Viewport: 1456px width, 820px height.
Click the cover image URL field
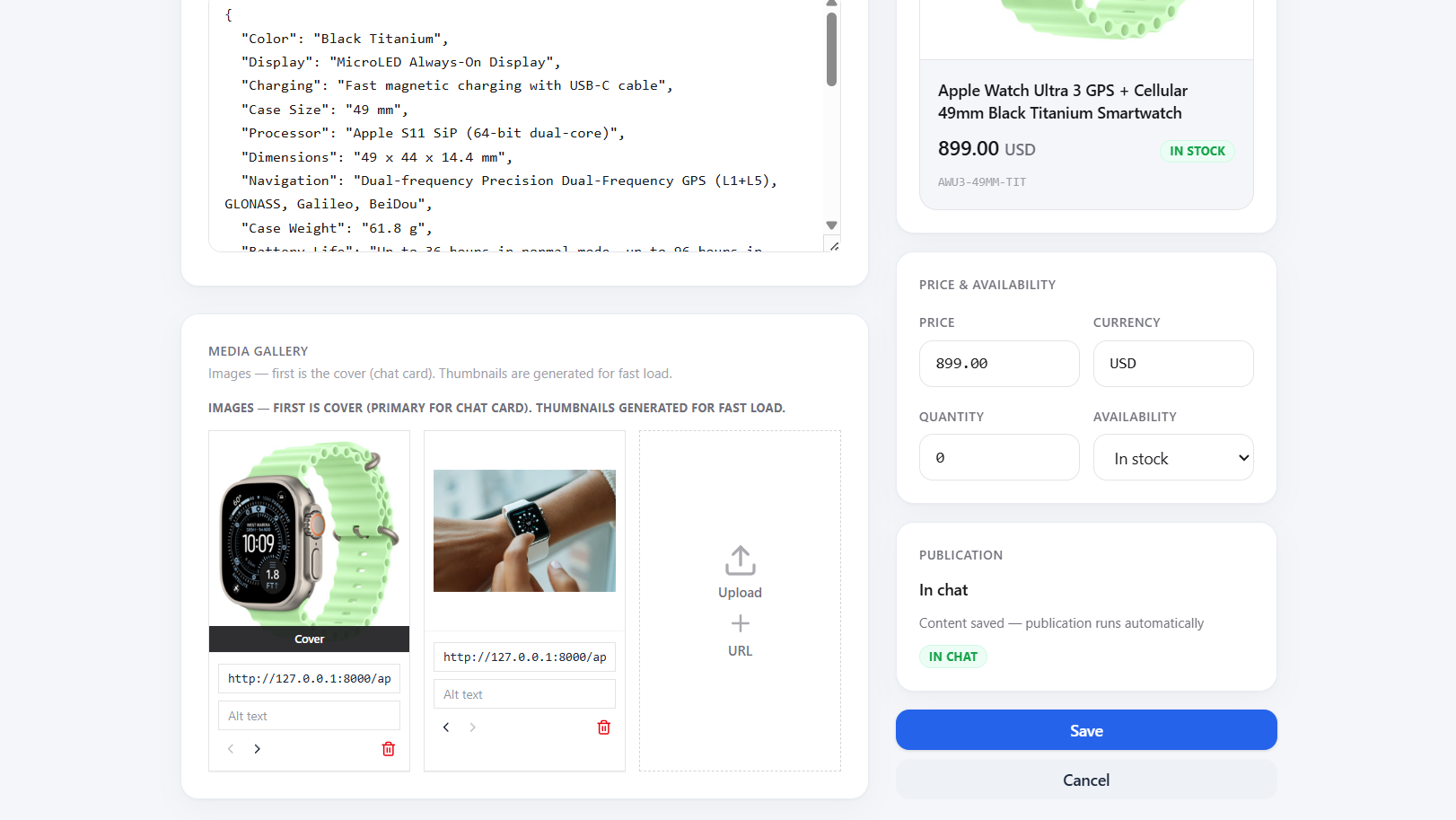[x=309, y=678]
